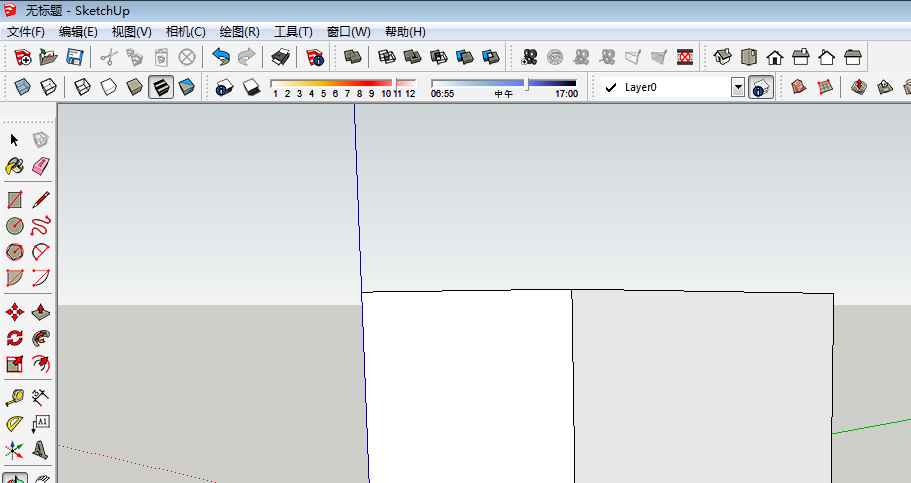Toggle X-Ray face style
The width and height of the screenshot is (911, 483).
tap(23, 87)
